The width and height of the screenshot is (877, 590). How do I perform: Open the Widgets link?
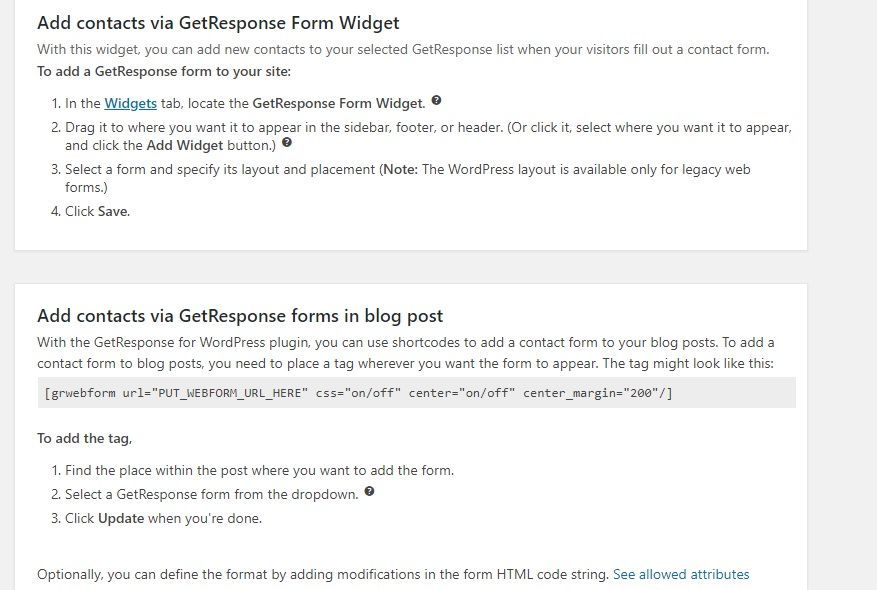pos(130,103)
